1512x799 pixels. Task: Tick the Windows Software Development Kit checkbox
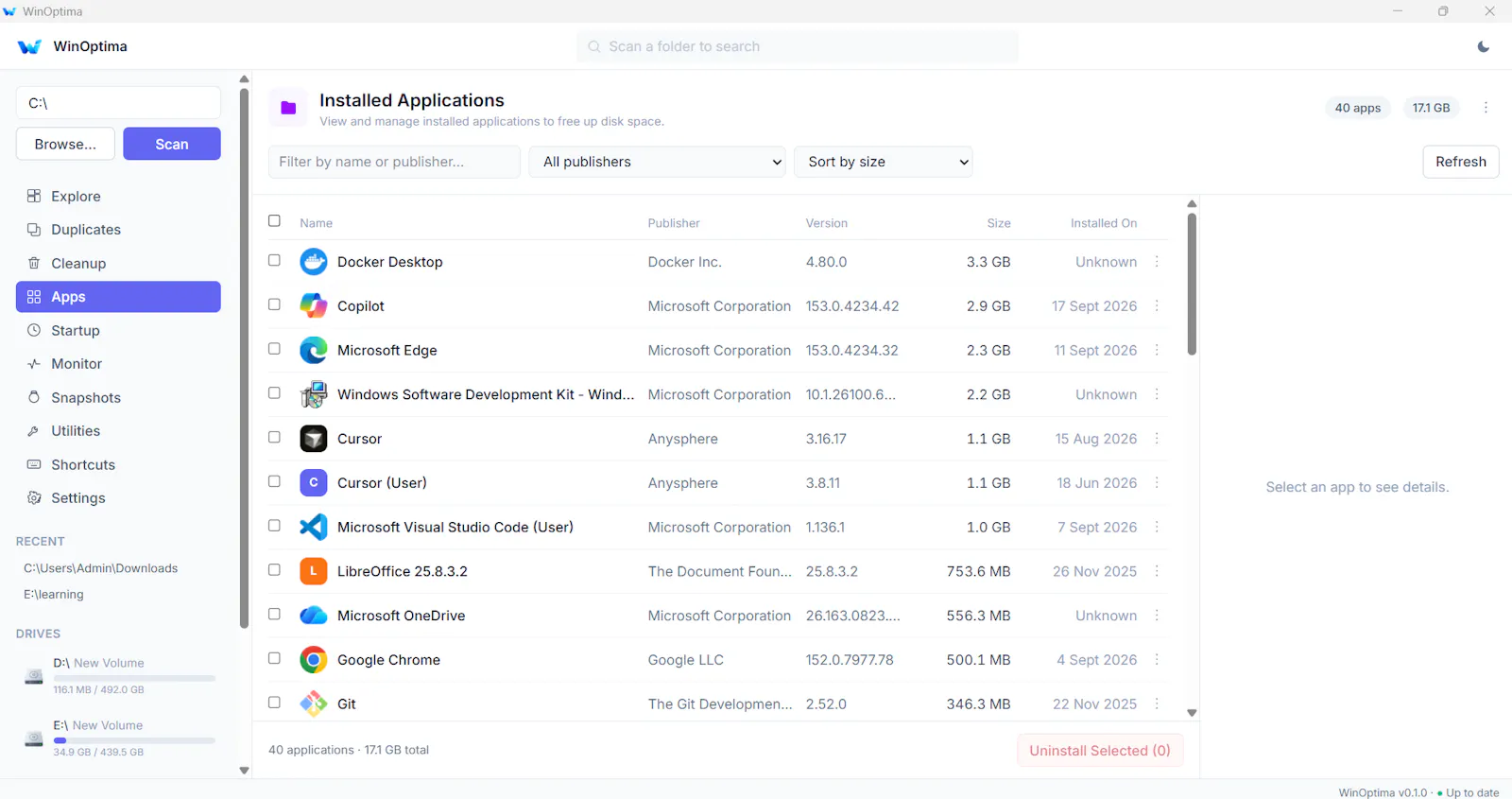click(x=274, y=392)
